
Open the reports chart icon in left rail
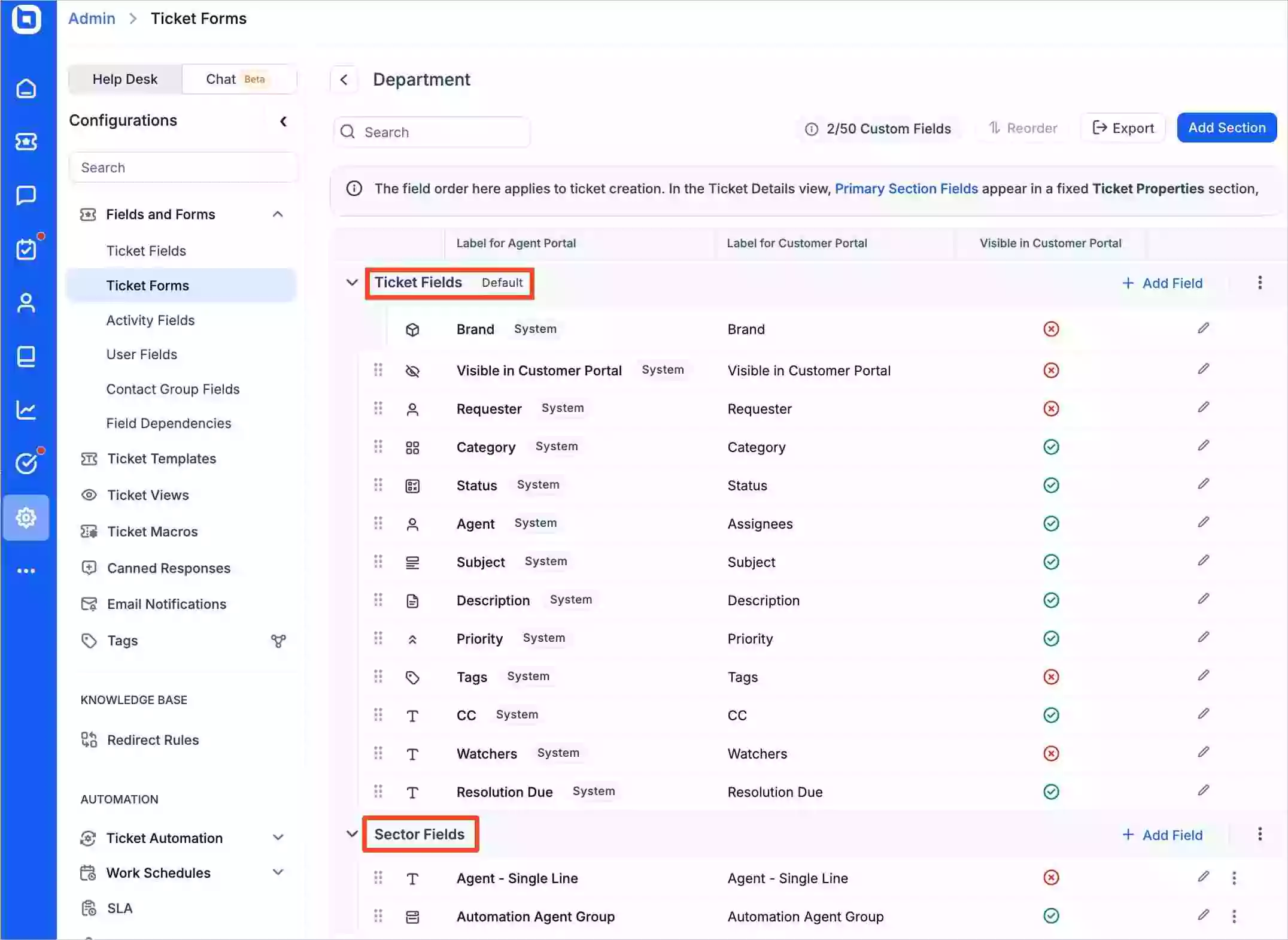point(26,410)
